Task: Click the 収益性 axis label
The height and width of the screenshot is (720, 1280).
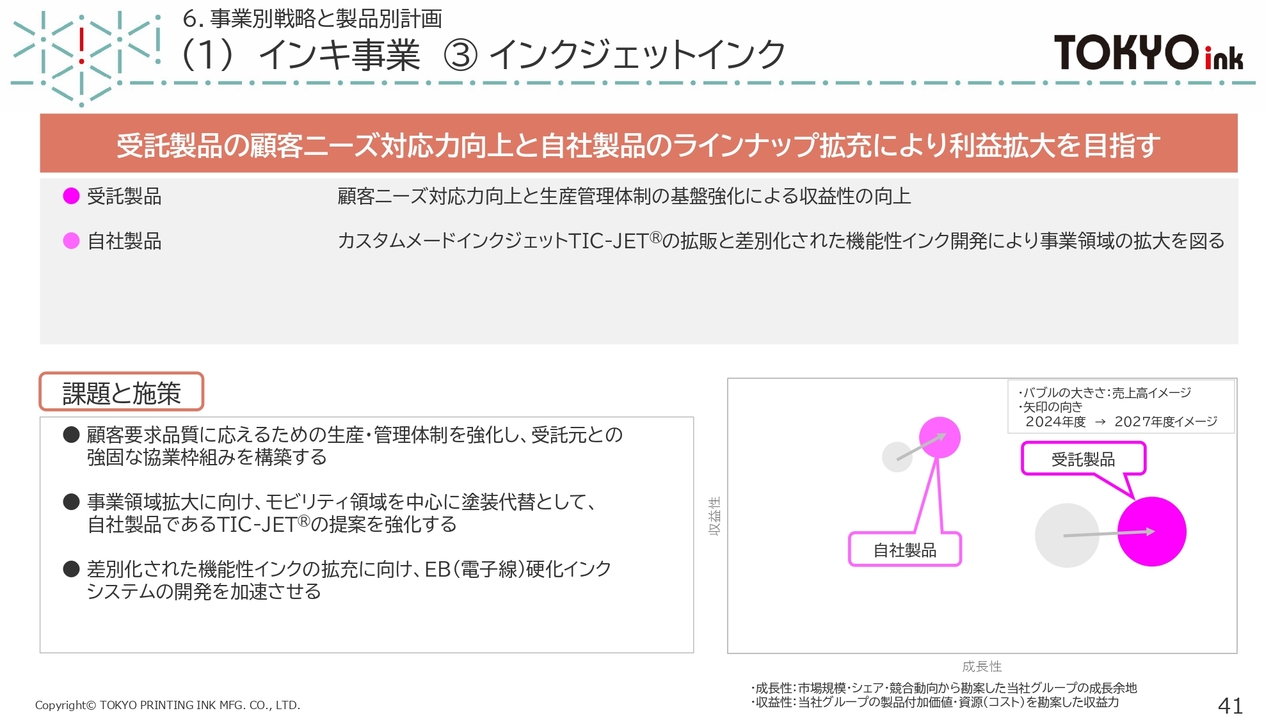Action: [x=715, y=515]
